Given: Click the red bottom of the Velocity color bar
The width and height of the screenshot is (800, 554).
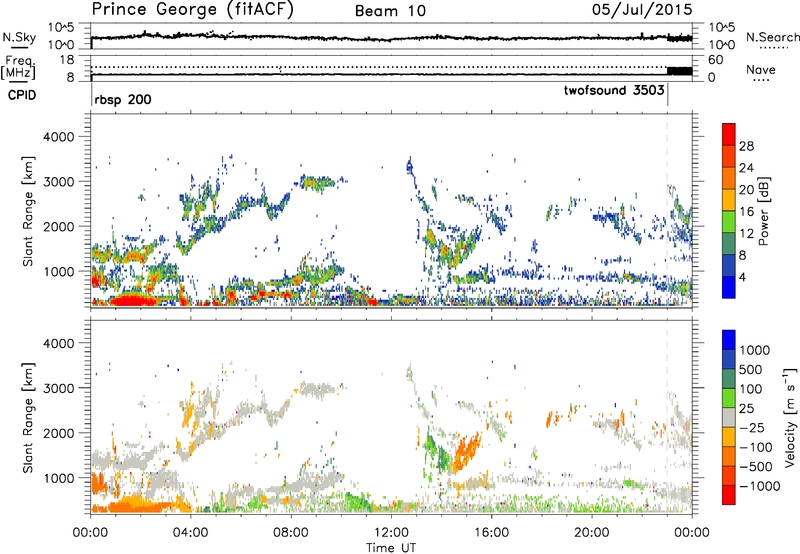Looking at the screenshot, I should point(729,495).
